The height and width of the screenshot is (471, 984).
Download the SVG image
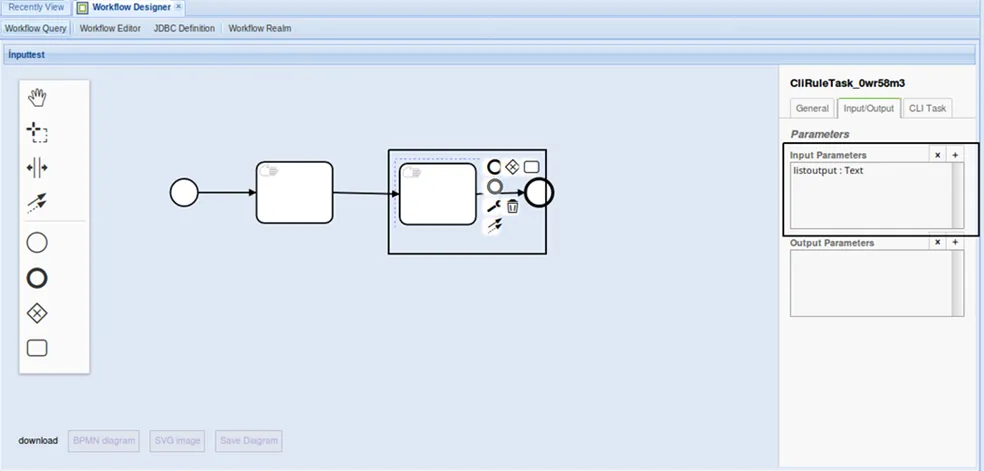(178, 441)
